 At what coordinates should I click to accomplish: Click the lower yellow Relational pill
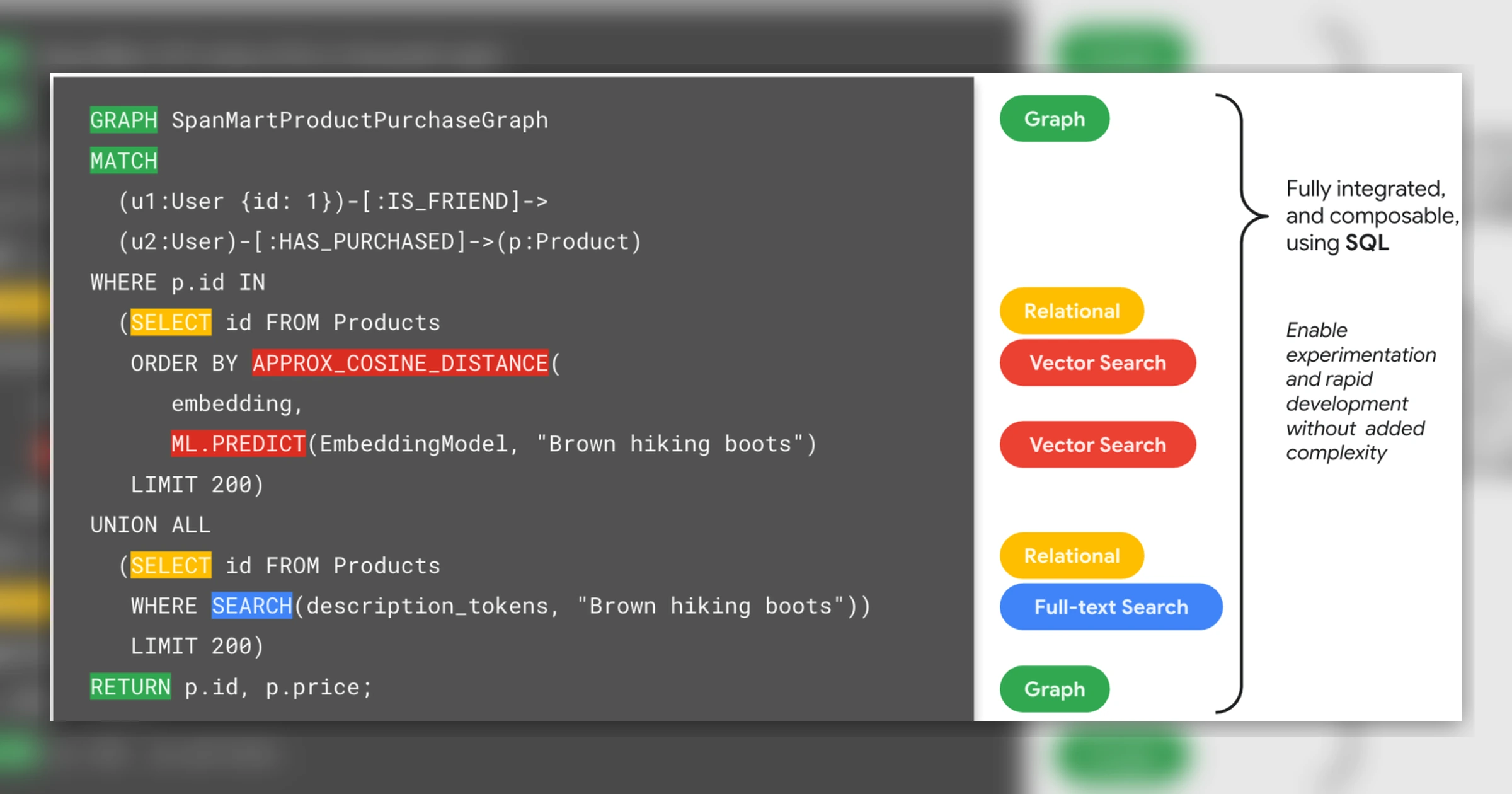click(x=1072, y=556)
